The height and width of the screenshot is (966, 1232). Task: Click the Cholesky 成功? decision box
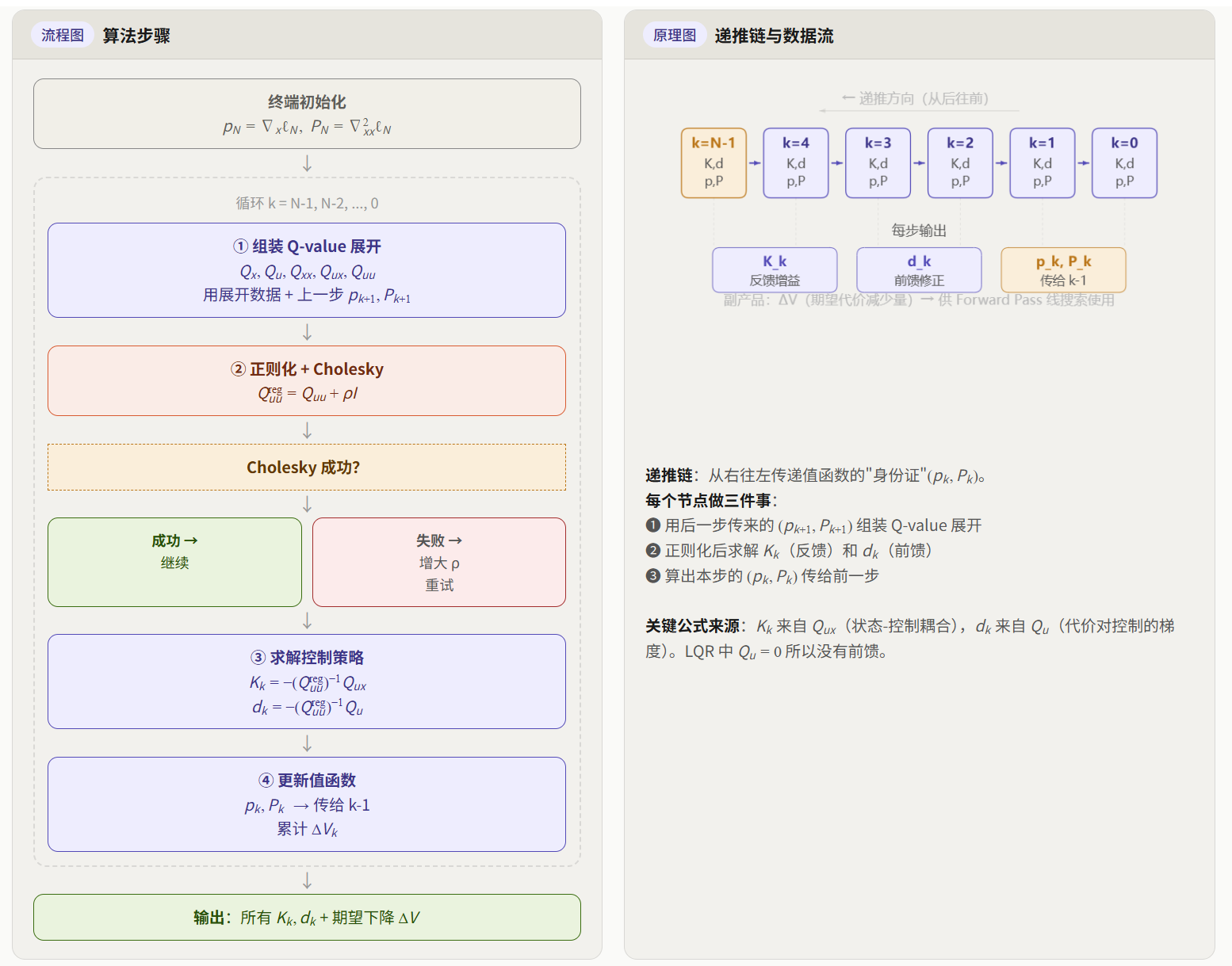pyautogui.click(x=307, y=467)
